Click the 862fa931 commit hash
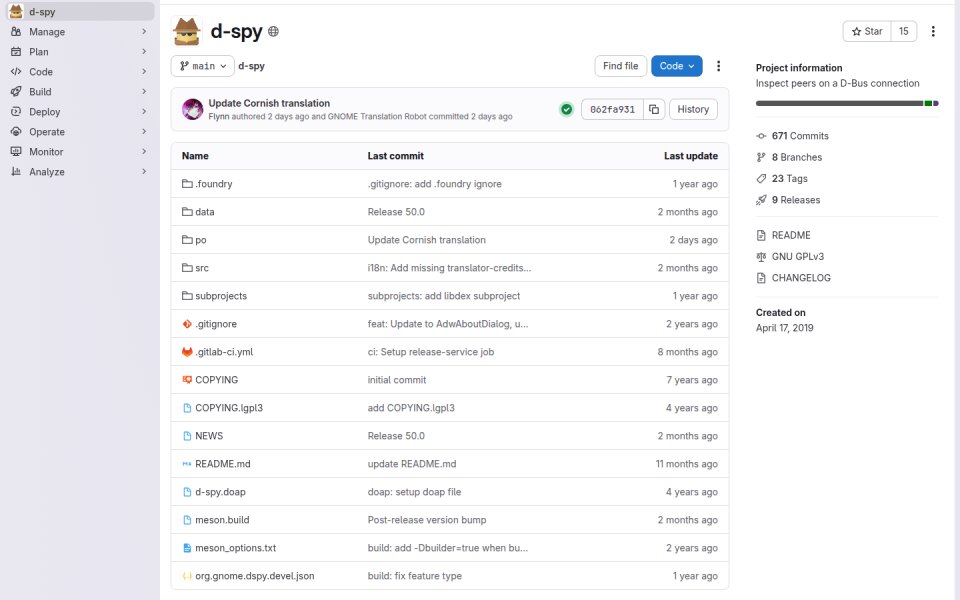Viewport: 960px width, 600px height. tap(612, 110)
